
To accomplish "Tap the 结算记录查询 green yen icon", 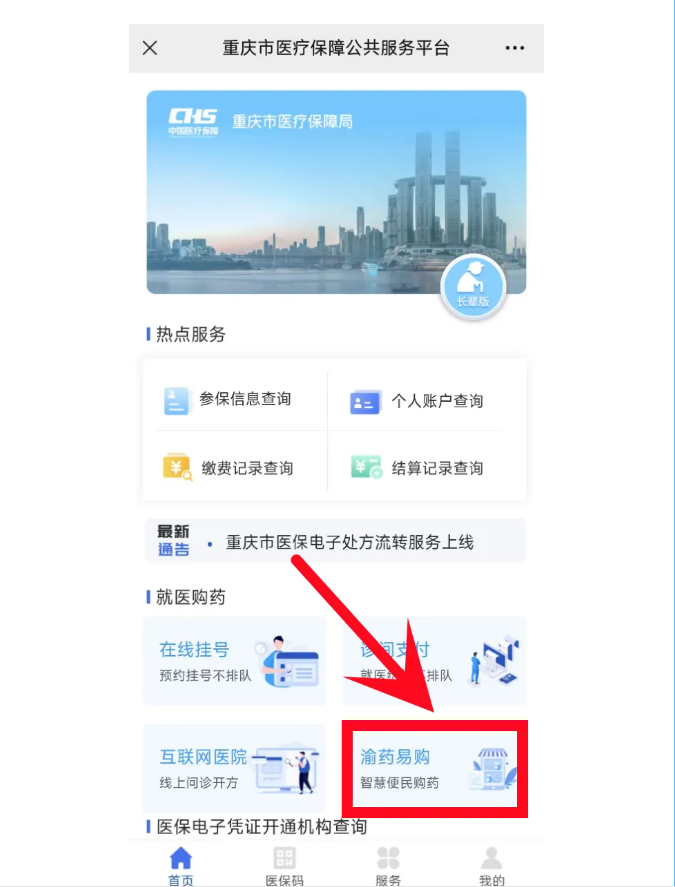I will (366, 467).
